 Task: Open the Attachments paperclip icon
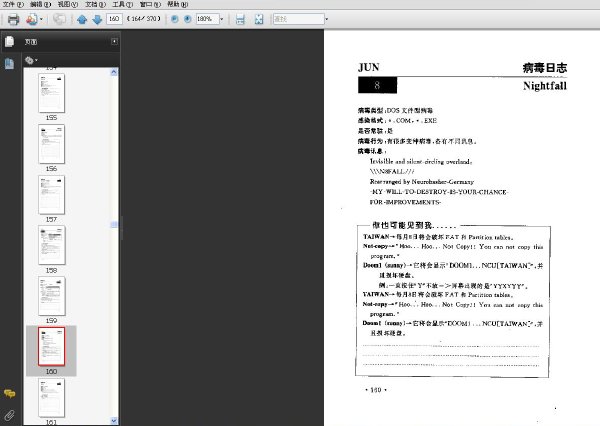(x=9, y=415)
